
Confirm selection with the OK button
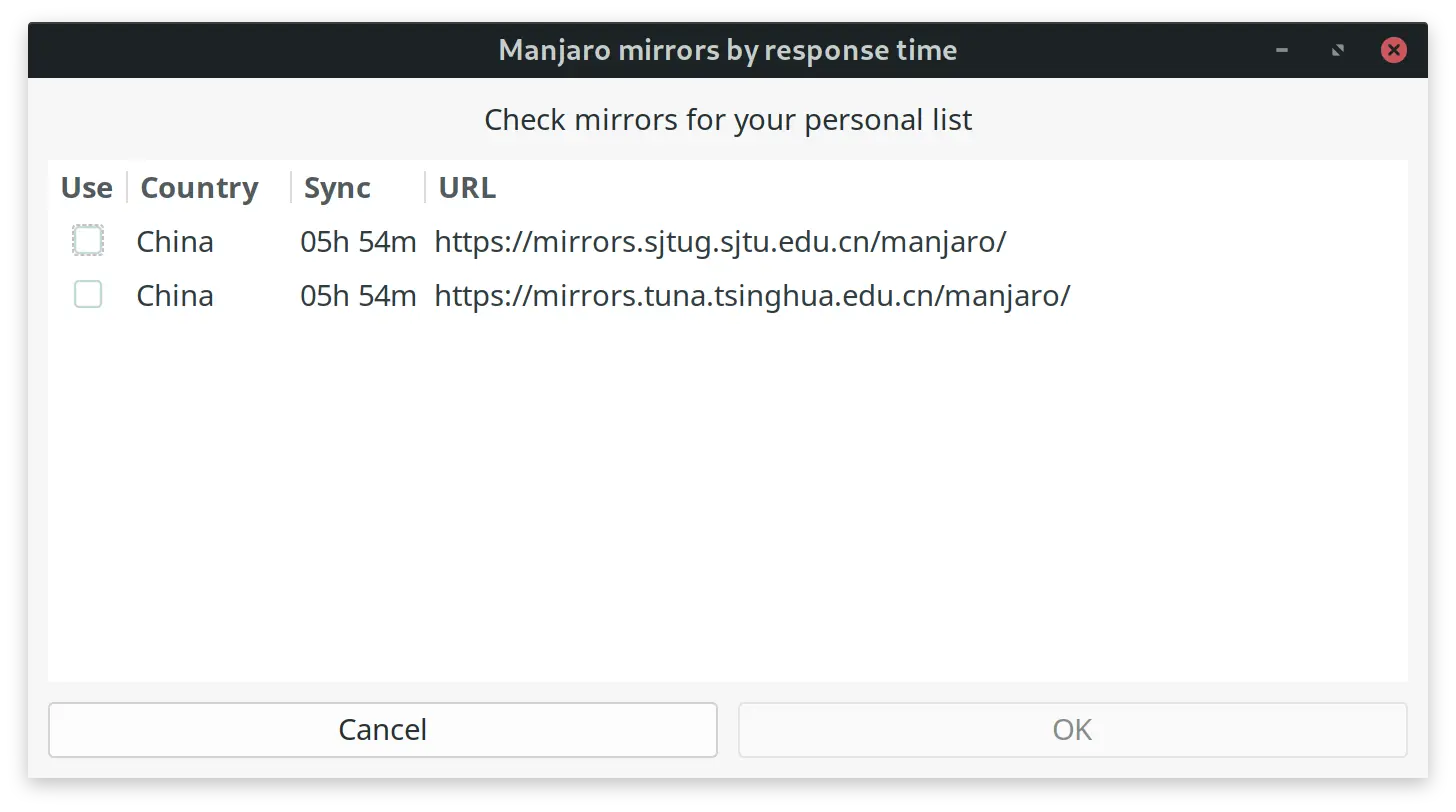point(1072,730)
